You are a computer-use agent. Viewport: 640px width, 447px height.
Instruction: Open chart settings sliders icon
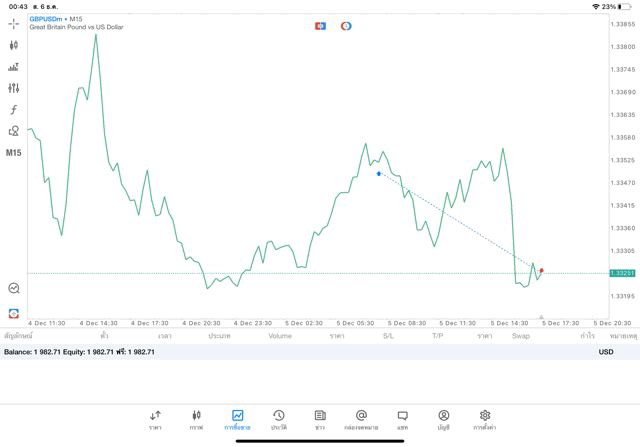point(14,88)
